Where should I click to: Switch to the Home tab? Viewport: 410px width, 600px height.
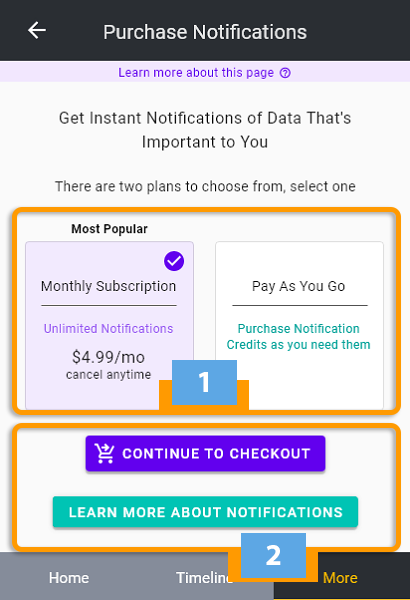pyautogui.click(x=69, y=578)
